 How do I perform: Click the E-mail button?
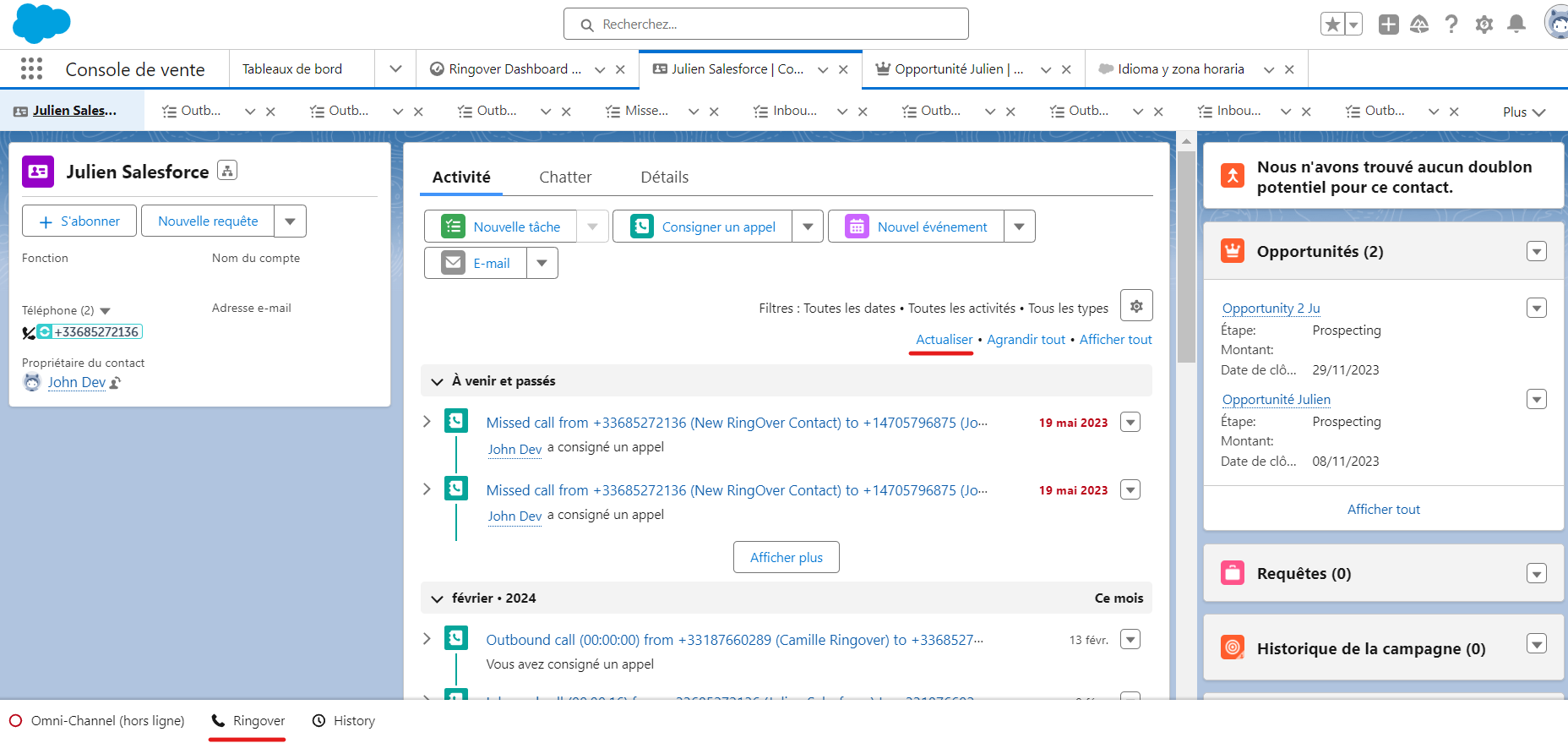point(476,263)
